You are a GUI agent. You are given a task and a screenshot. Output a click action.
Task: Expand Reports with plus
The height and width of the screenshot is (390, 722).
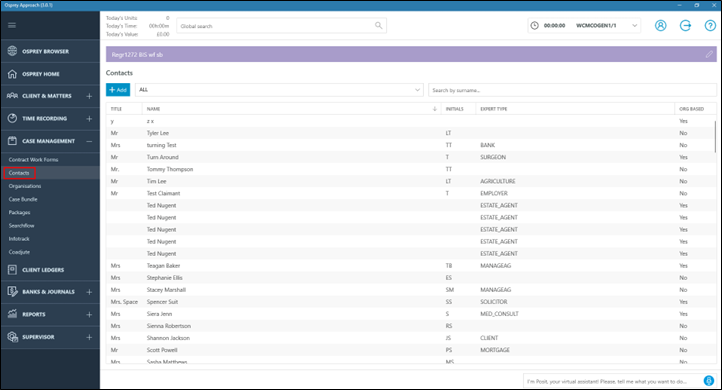89,314
